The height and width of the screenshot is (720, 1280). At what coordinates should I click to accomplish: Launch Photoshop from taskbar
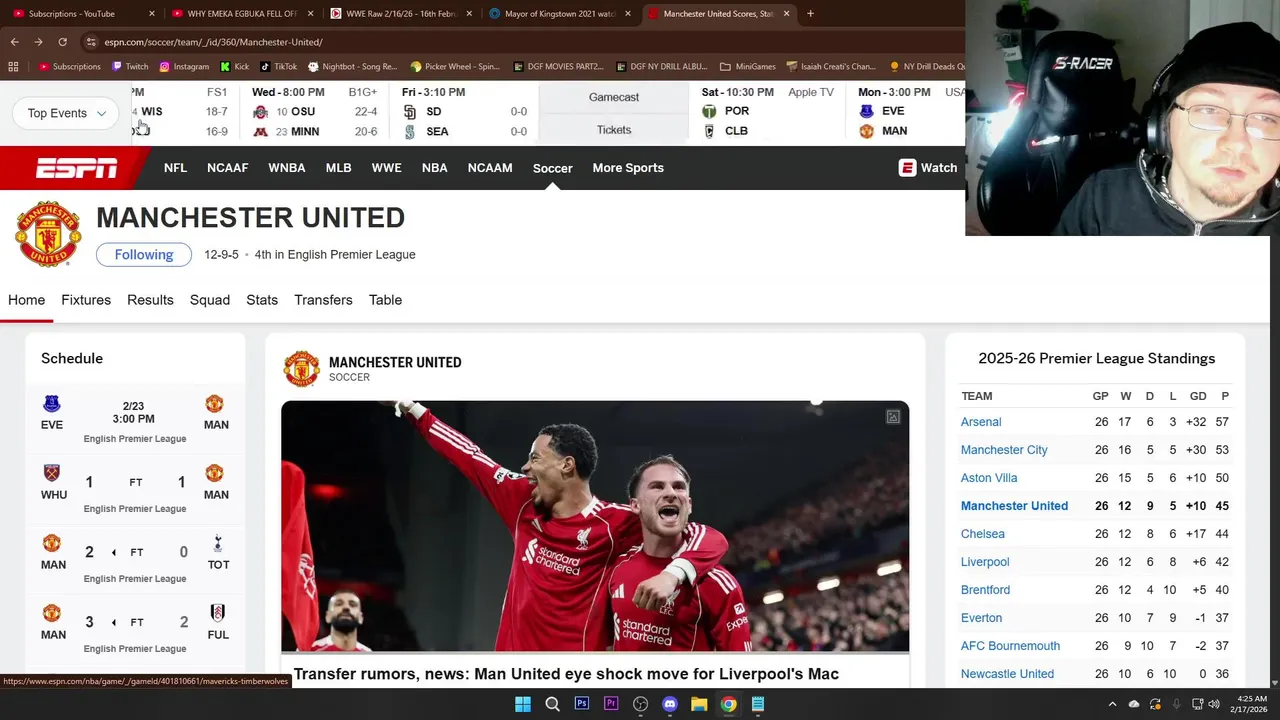tap(582, 704)
